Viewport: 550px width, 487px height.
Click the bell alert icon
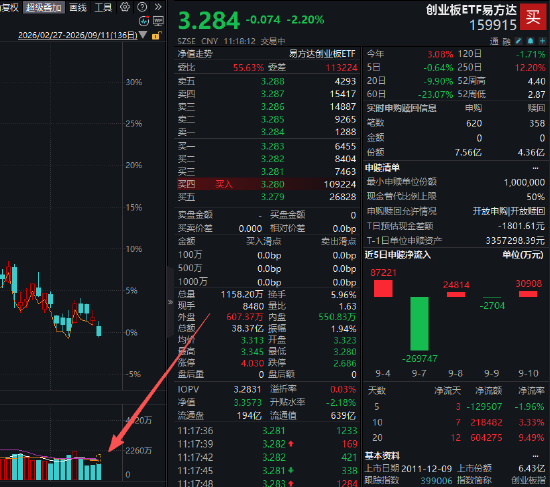[x=530, y=41]
